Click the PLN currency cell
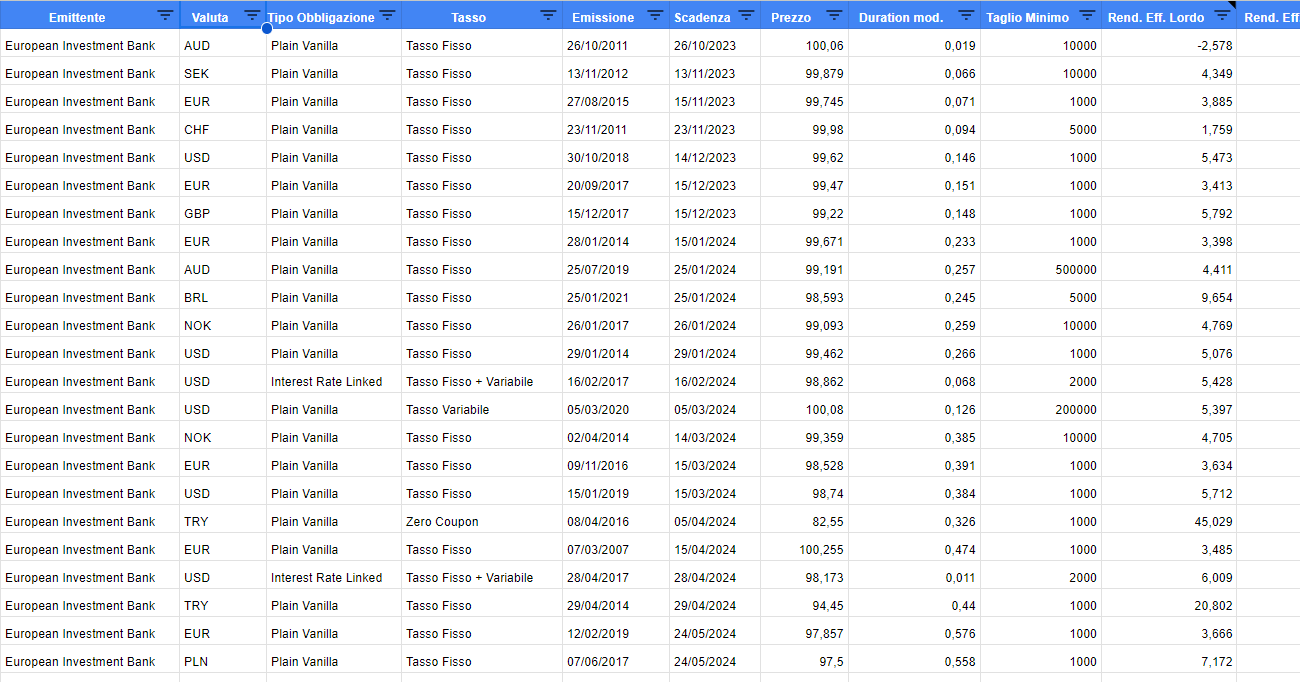Screen dimensions: 1300x682 (x=196, y=661)
